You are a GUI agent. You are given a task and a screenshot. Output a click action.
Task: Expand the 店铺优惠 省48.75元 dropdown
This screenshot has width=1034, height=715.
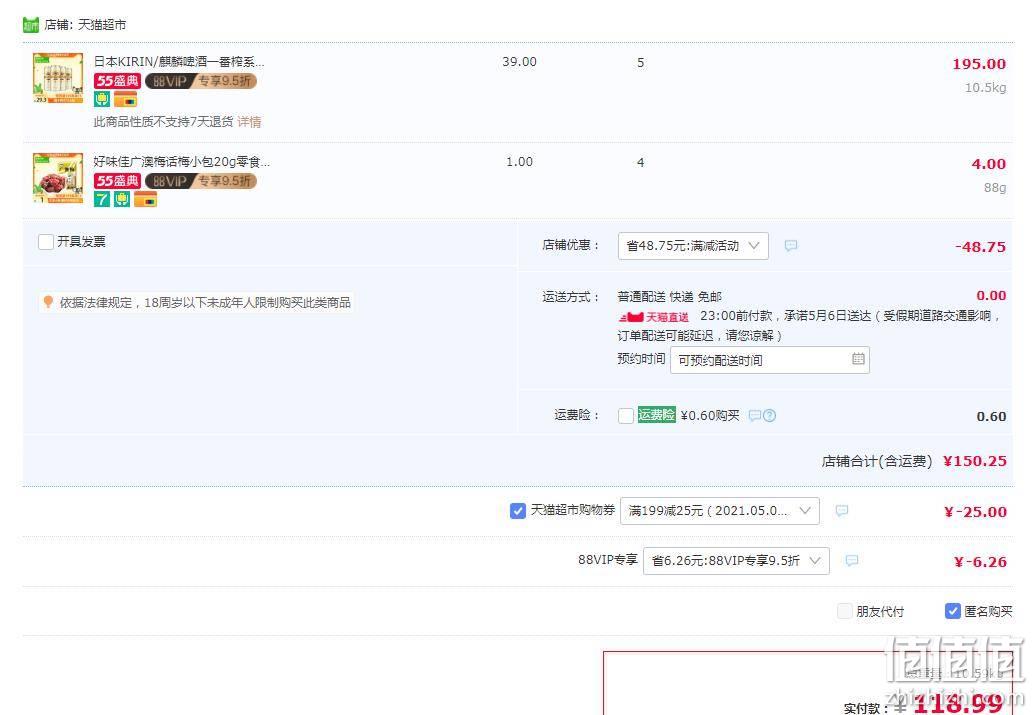click(693, 246)
